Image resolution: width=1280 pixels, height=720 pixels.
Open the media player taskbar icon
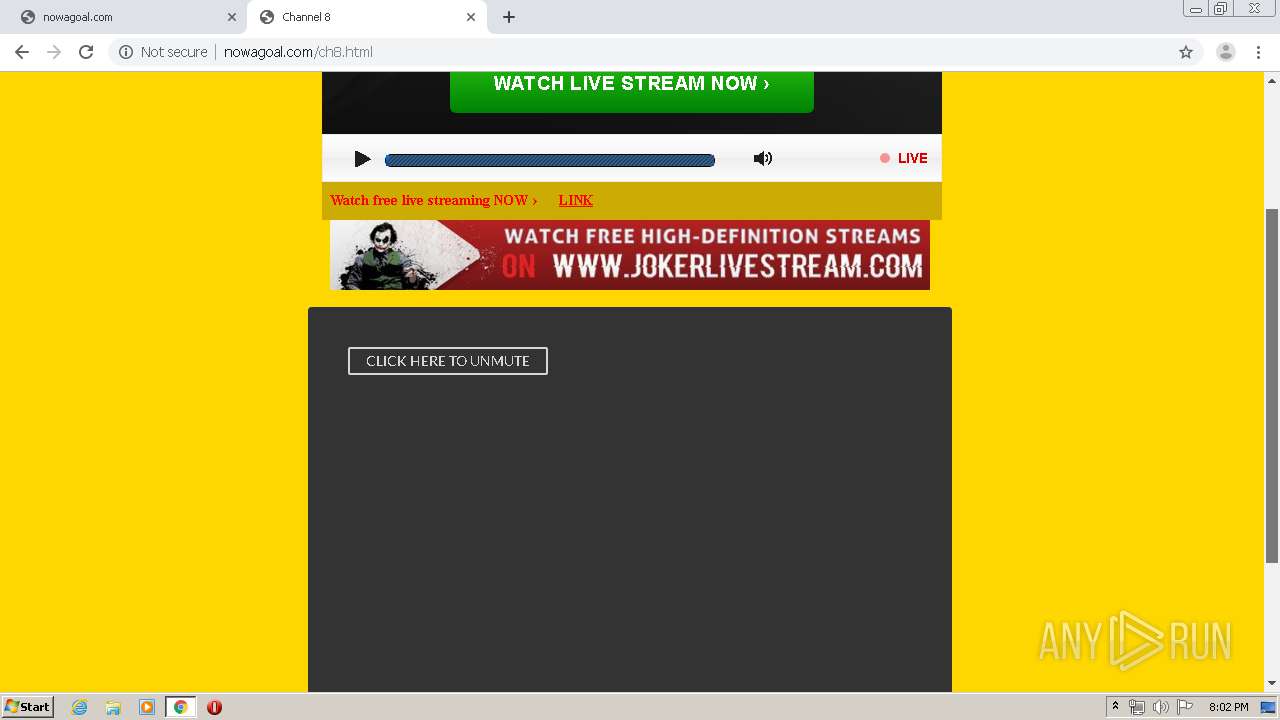click(147, 707)
